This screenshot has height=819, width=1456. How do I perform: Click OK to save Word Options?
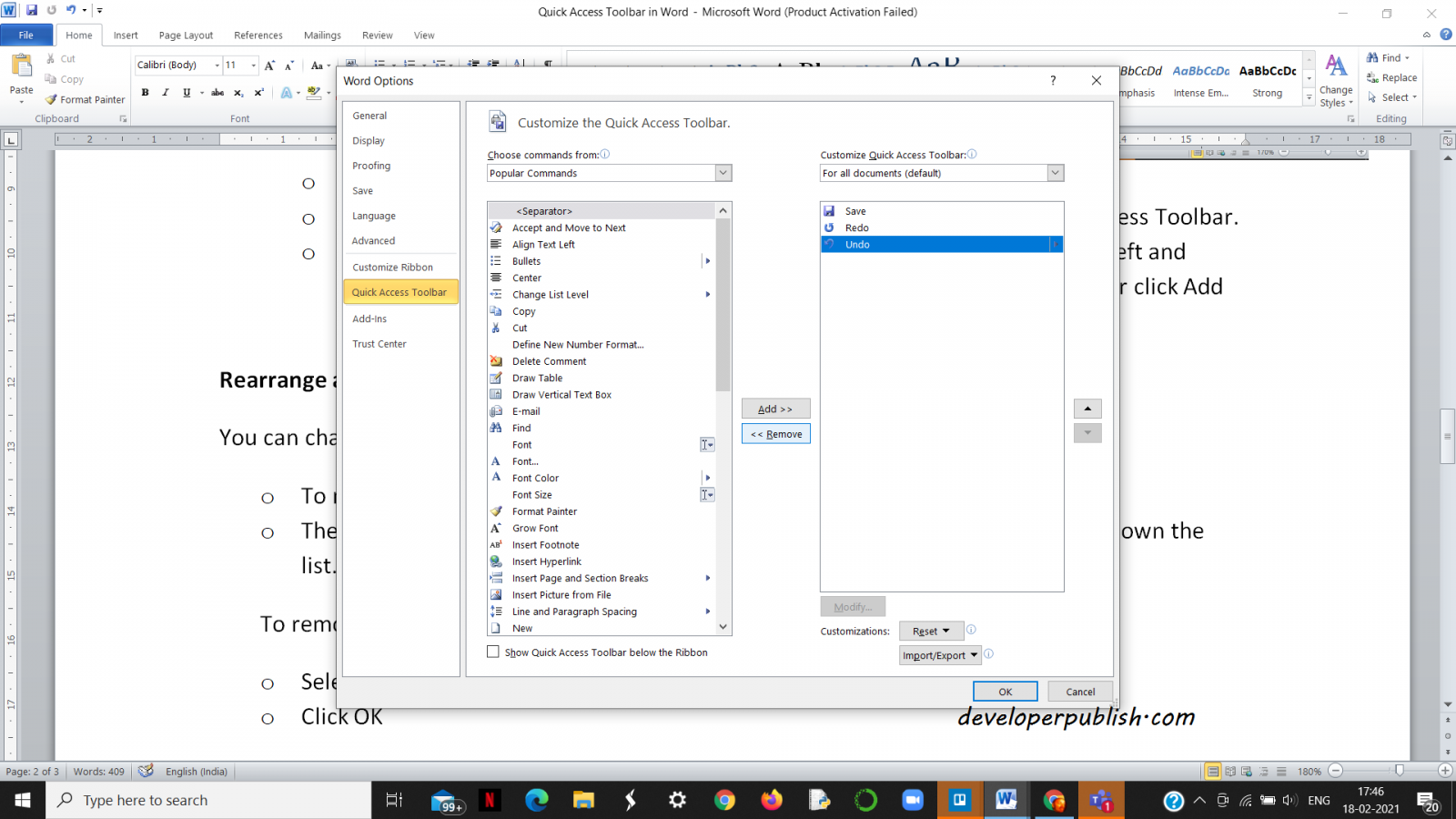pos(1005,691)
